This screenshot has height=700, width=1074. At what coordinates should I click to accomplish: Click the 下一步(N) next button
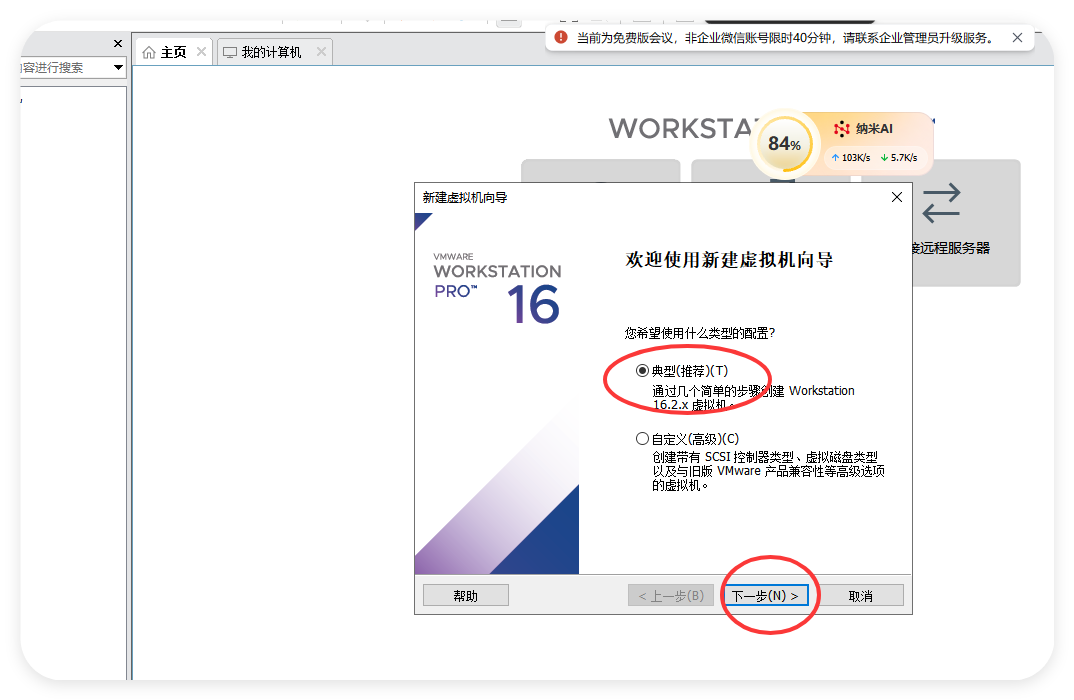click(765, 594)
